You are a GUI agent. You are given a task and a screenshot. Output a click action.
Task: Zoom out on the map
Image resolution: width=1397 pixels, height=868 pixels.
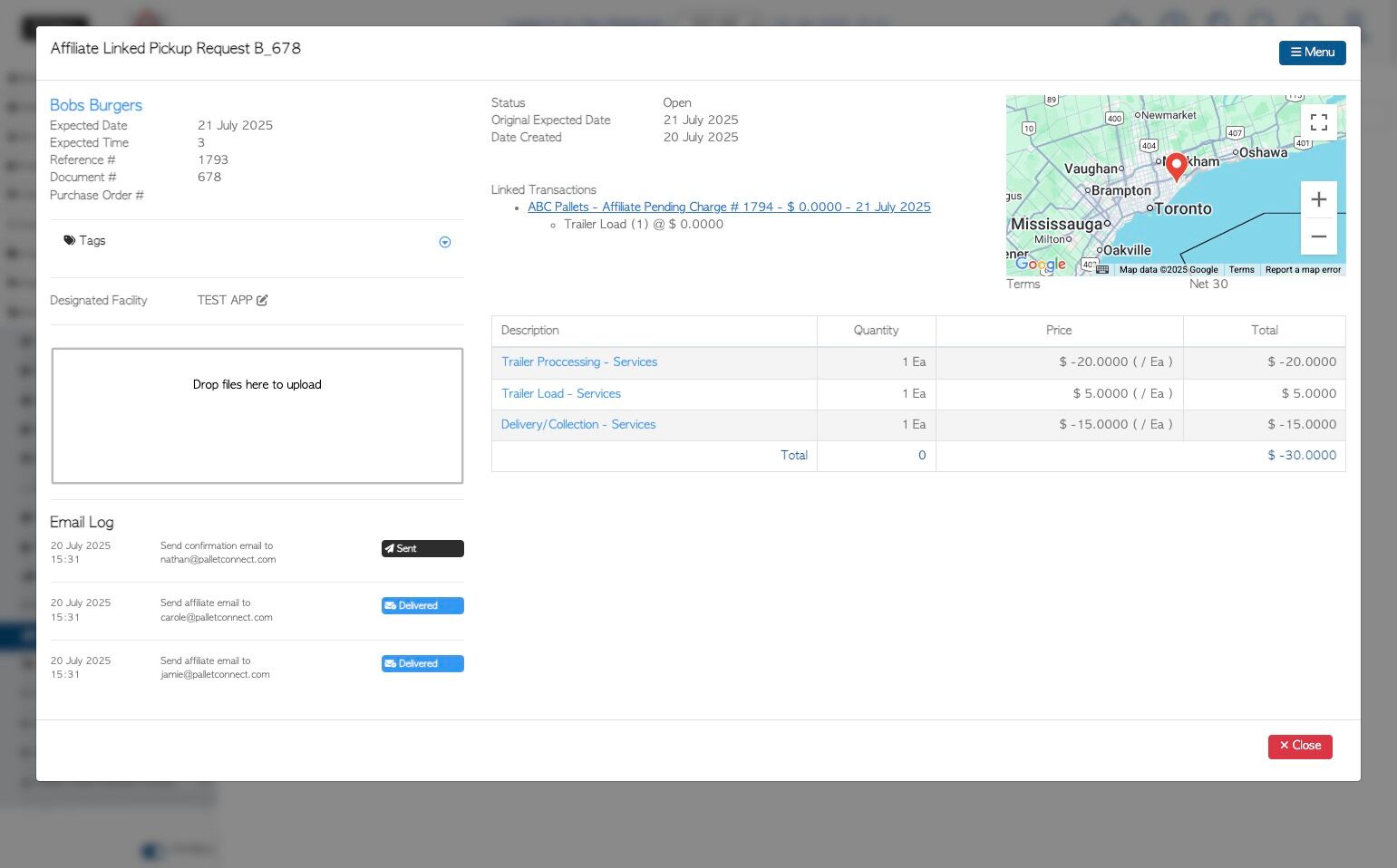1319,236
